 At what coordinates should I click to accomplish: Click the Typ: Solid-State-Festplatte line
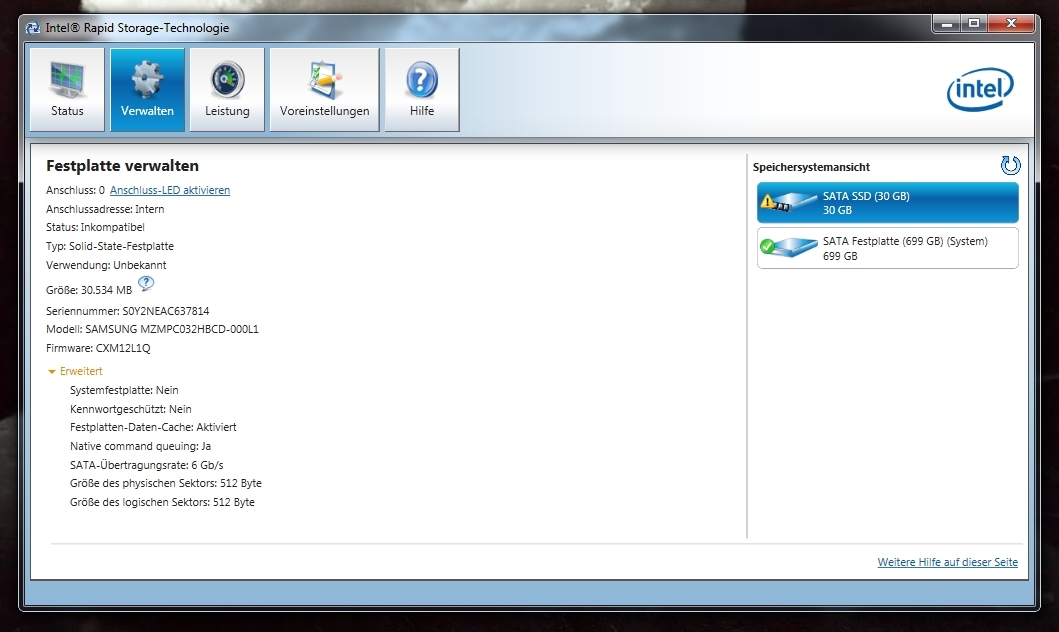tap(110, 246)
